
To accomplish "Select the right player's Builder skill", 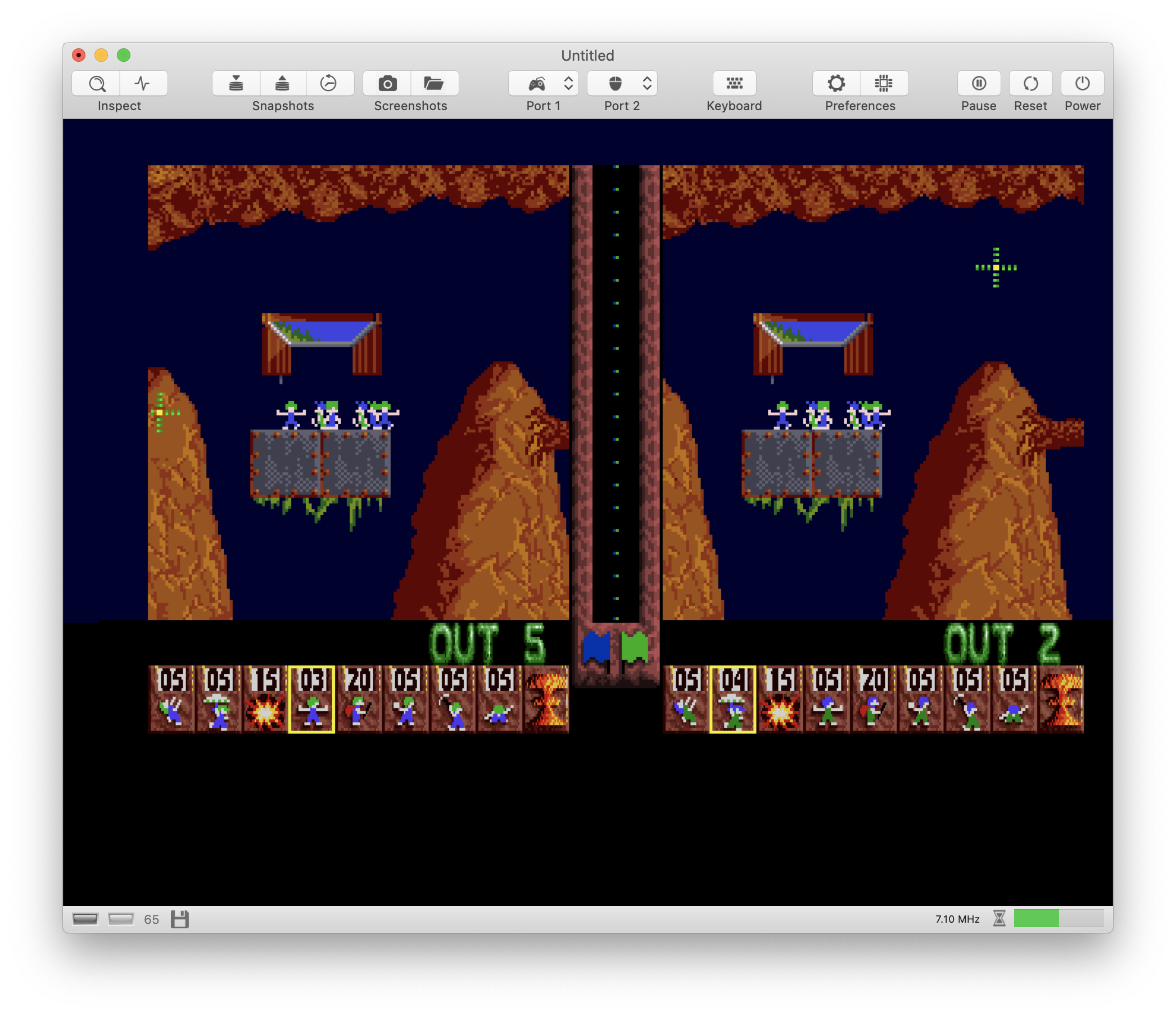I will click(x=874, y=699).
